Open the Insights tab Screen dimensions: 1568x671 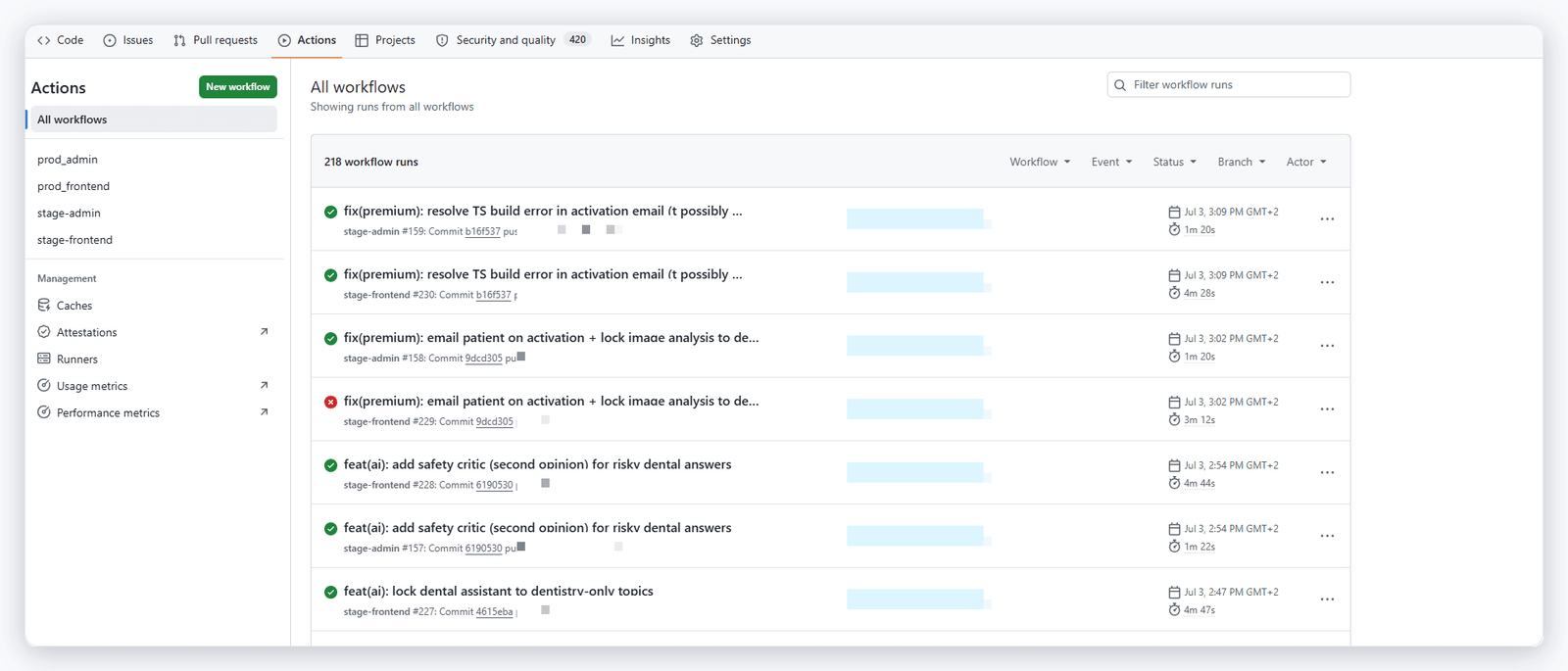(641, 40)
